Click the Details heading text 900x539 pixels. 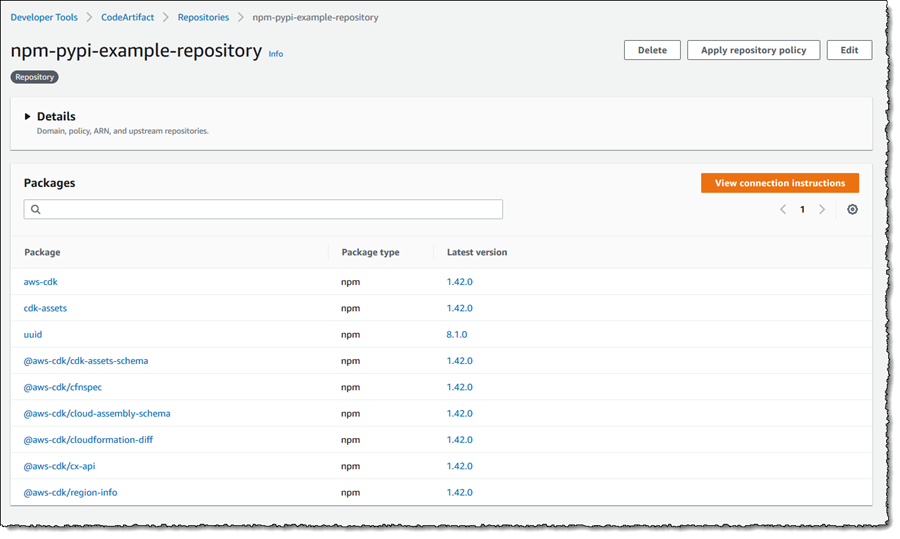[x=56, y=117]
